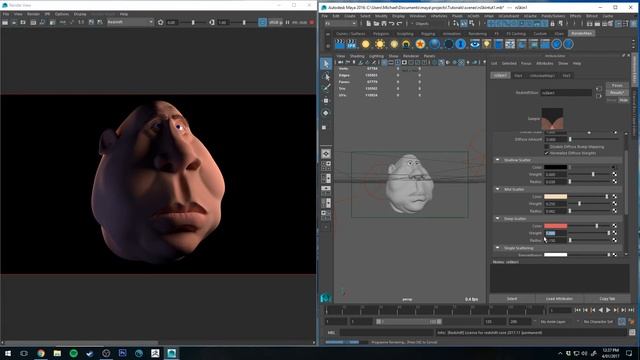Screen dimensions: 640x360
Task: Collapse the Single Scattering section
Action: [498, 248]
